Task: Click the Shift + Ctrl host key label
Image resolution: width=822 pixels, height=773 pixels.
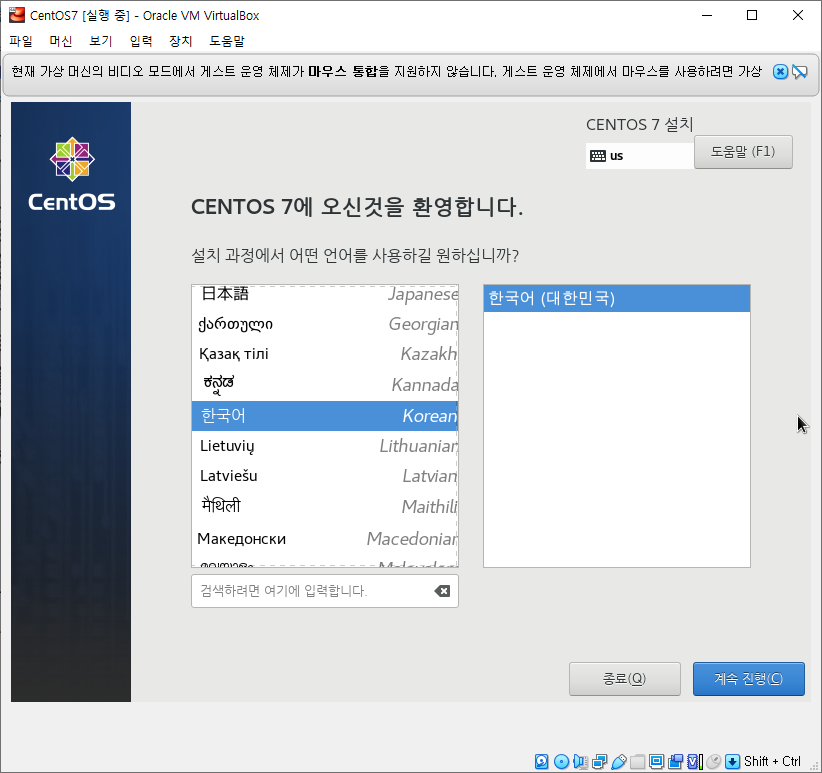Action: 772,761
